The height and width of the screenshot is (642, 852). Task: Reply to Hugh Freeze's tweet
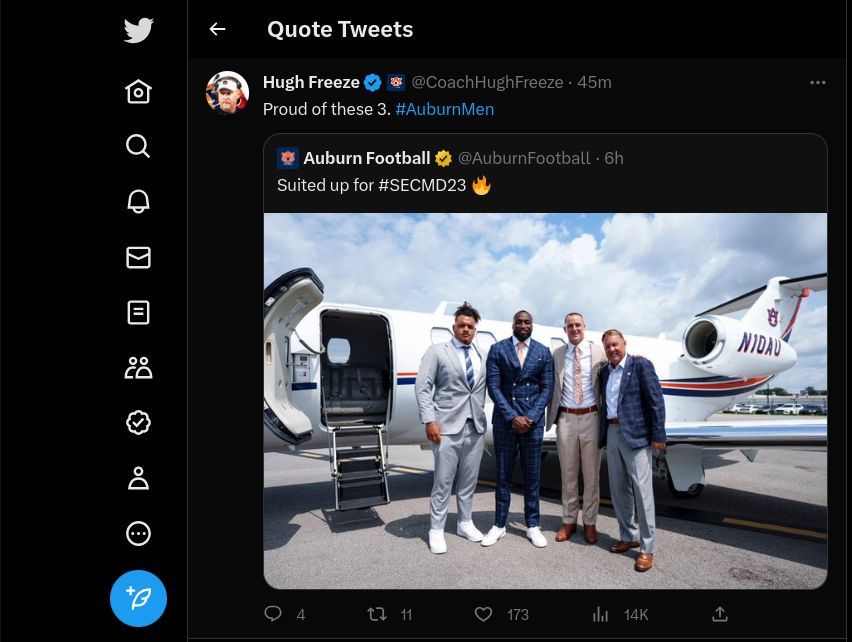tap(272, 614)
